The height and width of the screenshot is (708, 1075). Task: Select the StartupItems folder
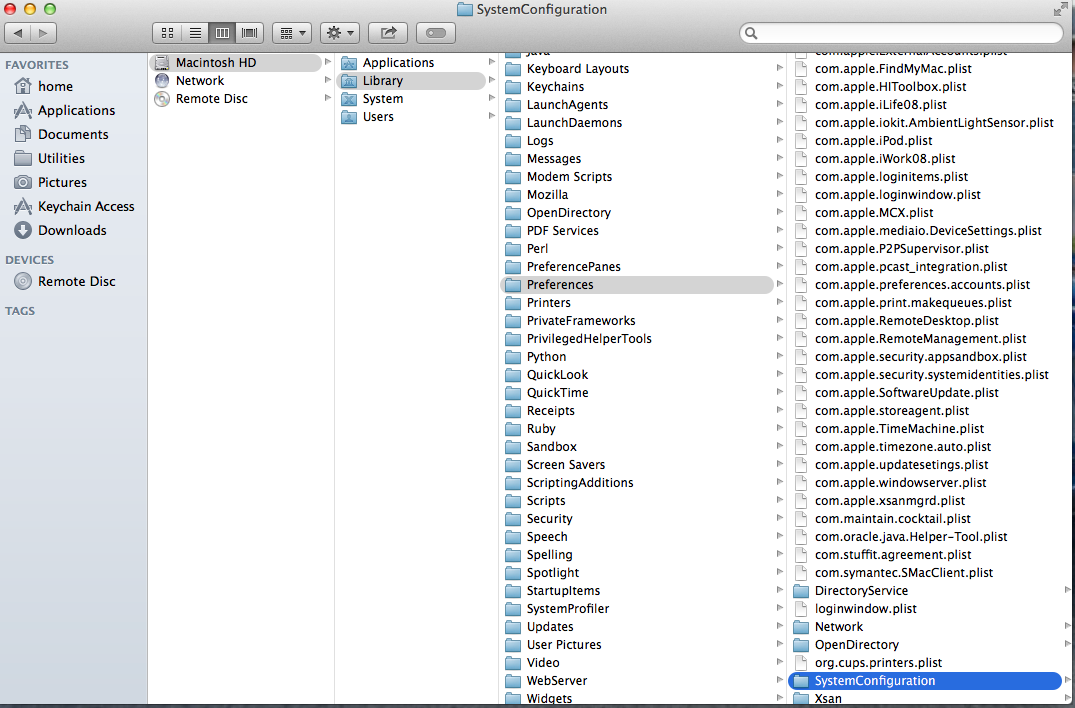pyautogui.click(x=638, y=591)
